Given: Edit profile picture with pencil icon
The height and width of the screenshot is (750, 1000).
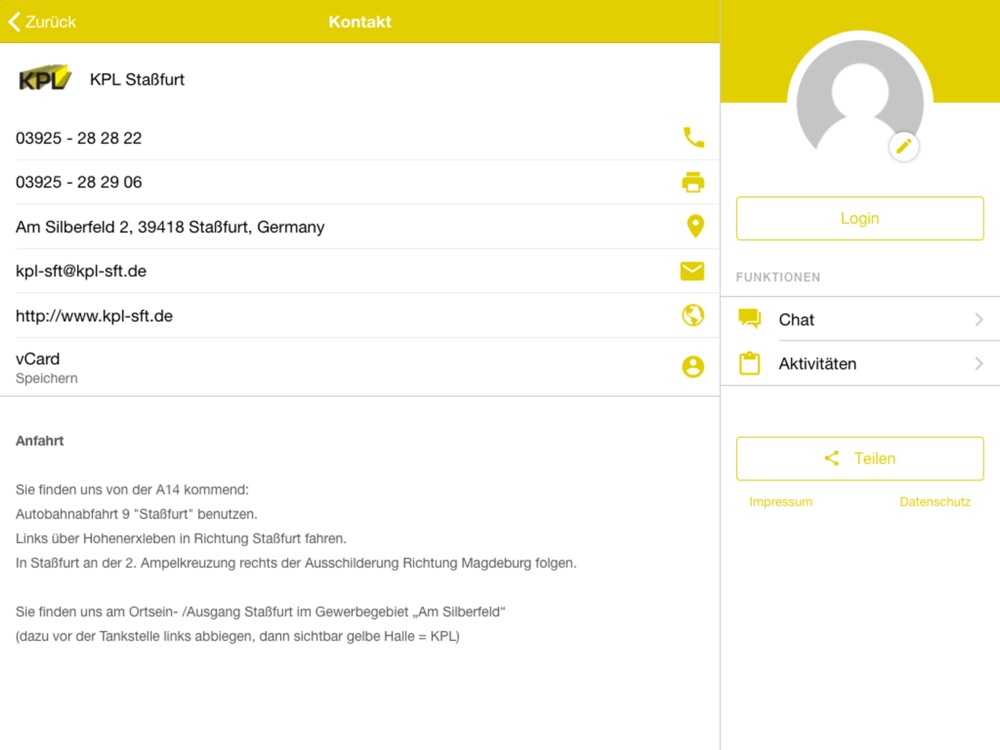Looking at the screenshot, I should point(904,147).
